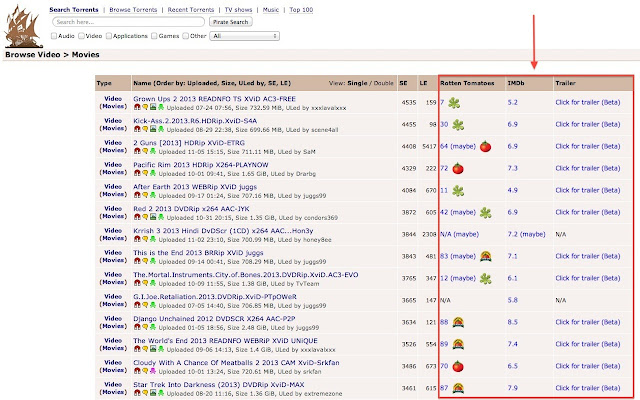The height and width of the screenshot is (400, 640).
Task: Click cover image icon for Grown Ups 2
Action: (x=153, y=107)
